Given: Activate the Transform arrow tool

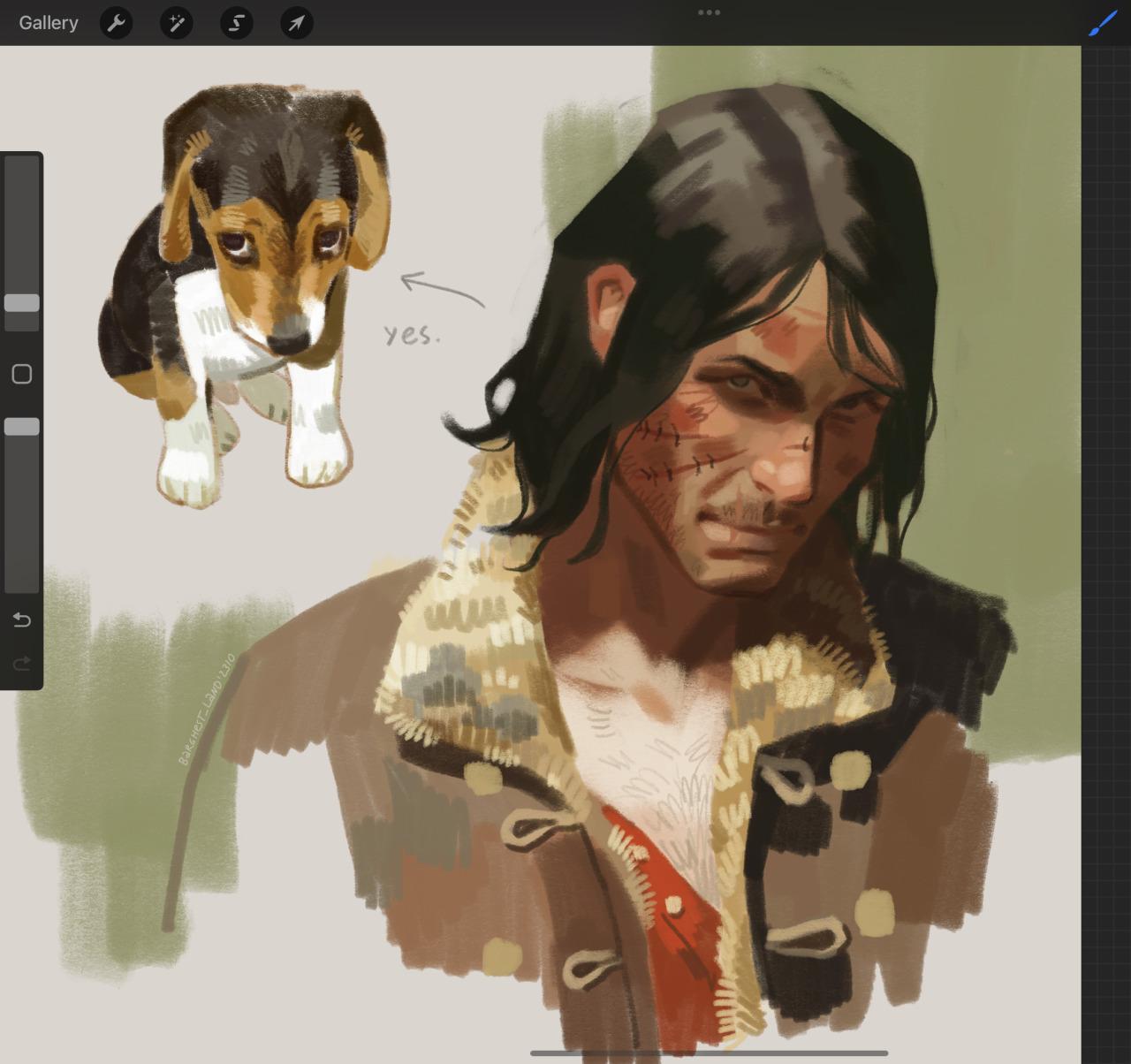Looking at the screenshot, I should point(297,23).
